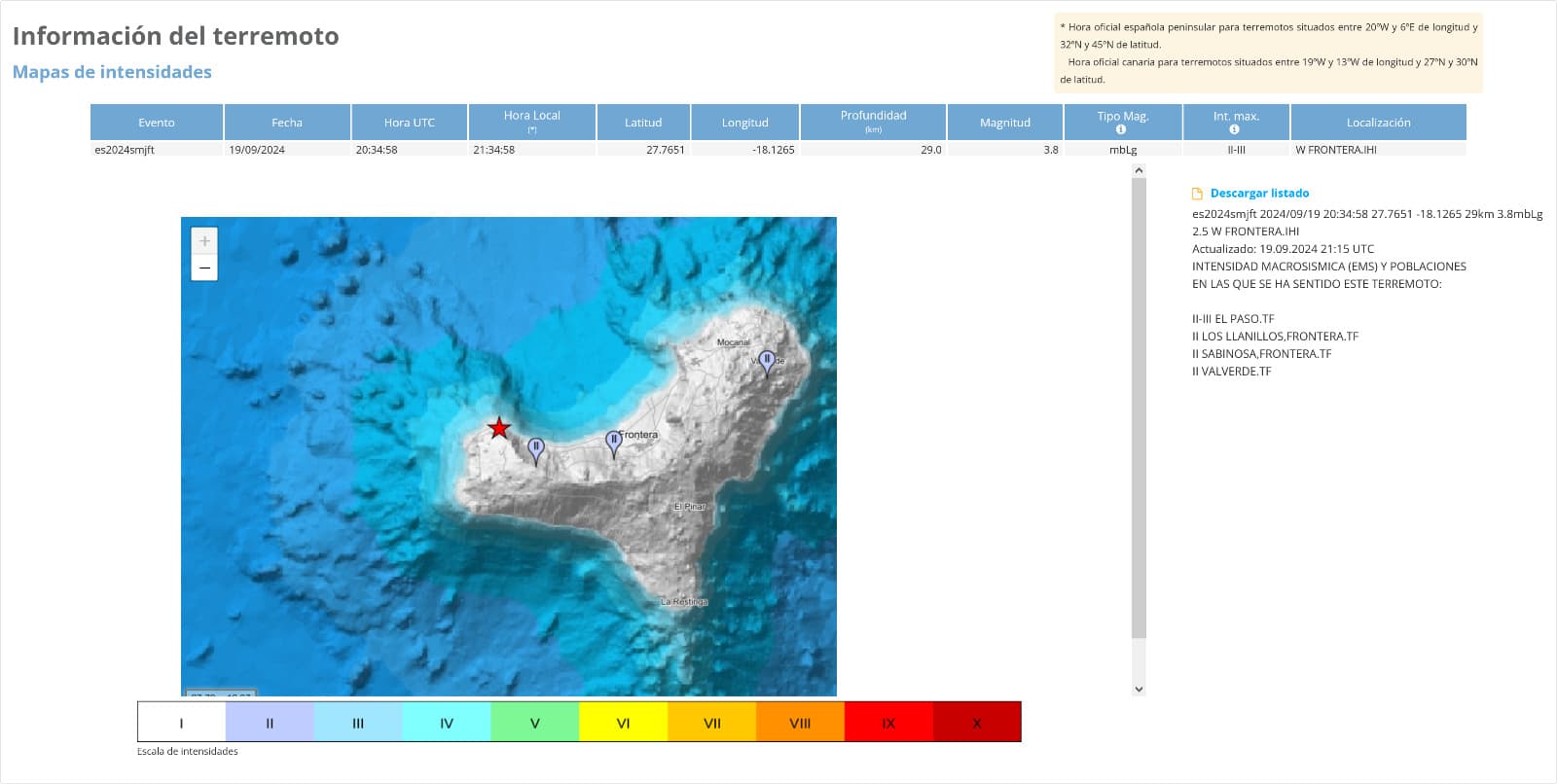1557x784 pixels.
Task: Click the Mocanal label on map
Action: pyautogui.click(x=733, y=342)
